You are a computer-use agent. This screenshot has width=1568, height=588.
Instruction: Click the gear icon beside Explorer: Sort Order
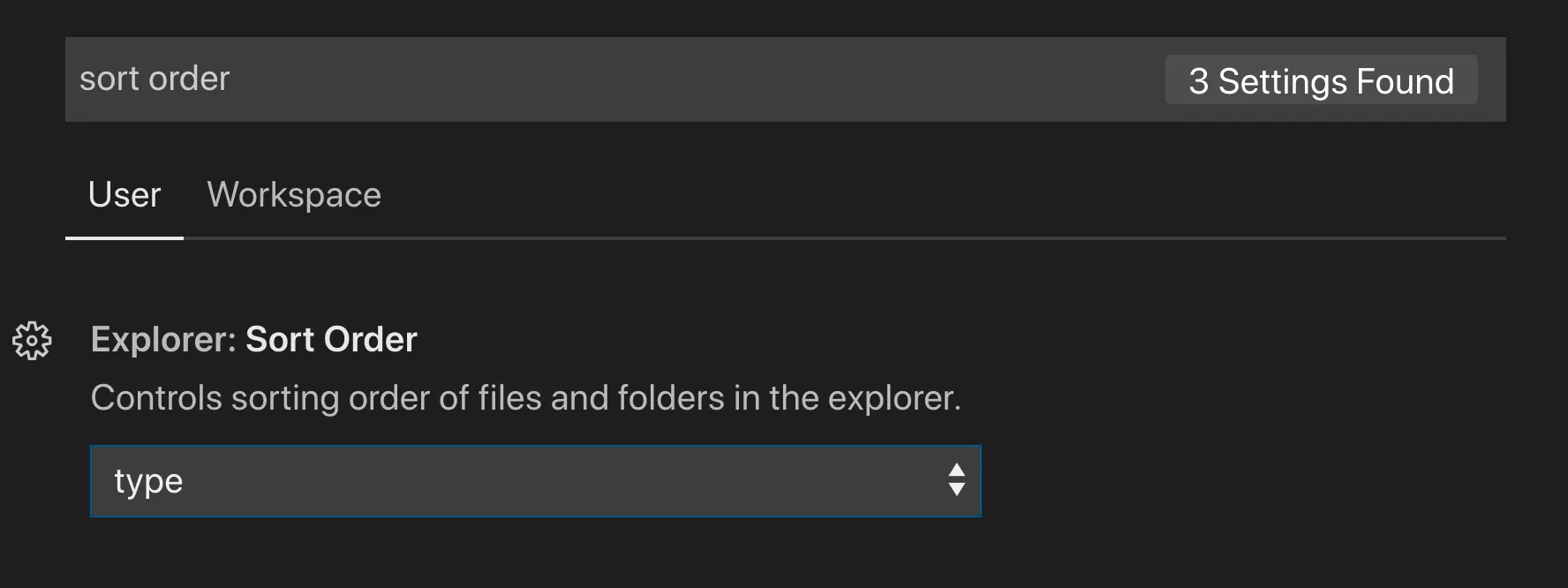(x=33, y=341)
